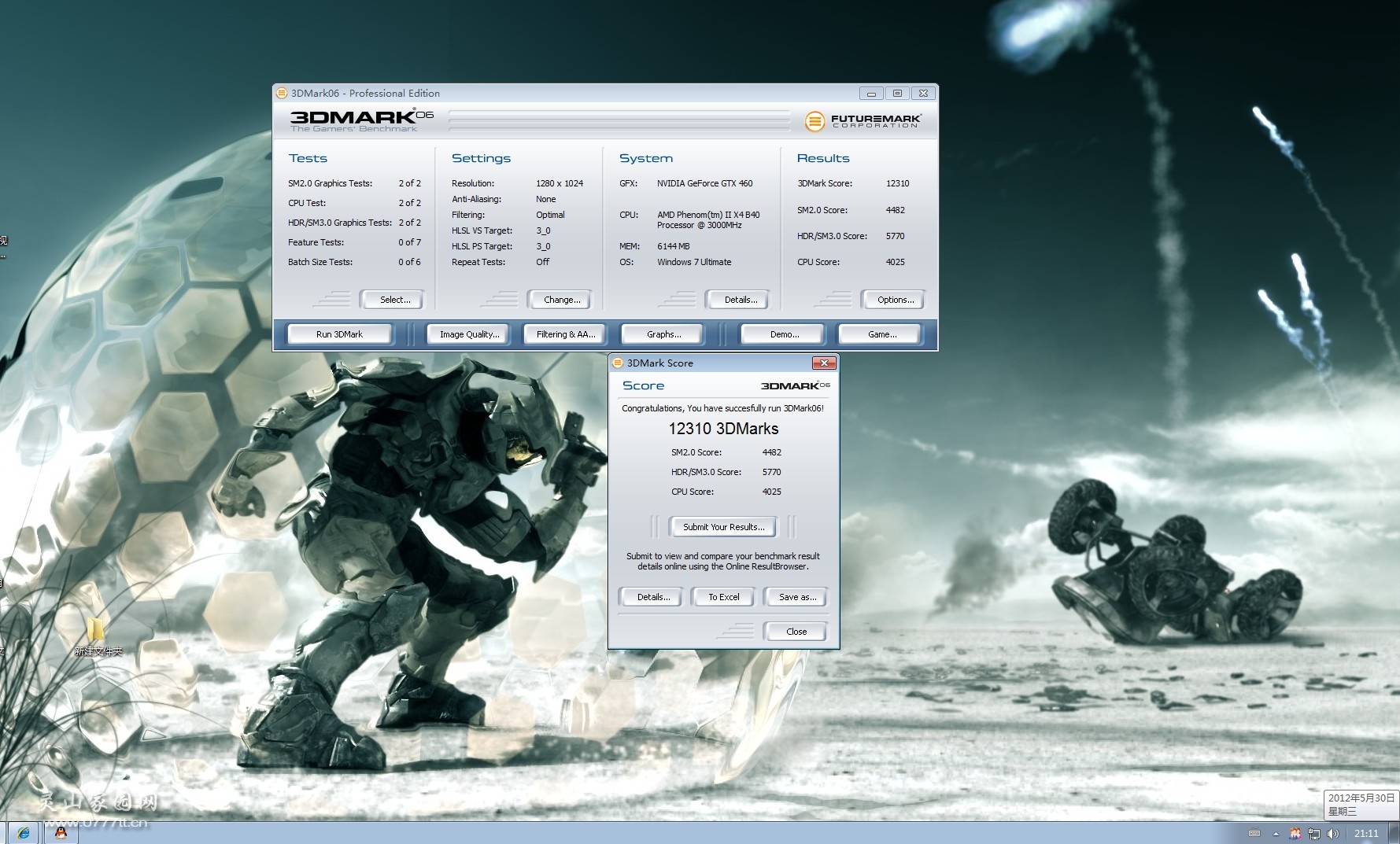This screenshot has height=844, width=1400.
Task: Click AMD Phenom II X4 B40 text
Action: [707, 219]
